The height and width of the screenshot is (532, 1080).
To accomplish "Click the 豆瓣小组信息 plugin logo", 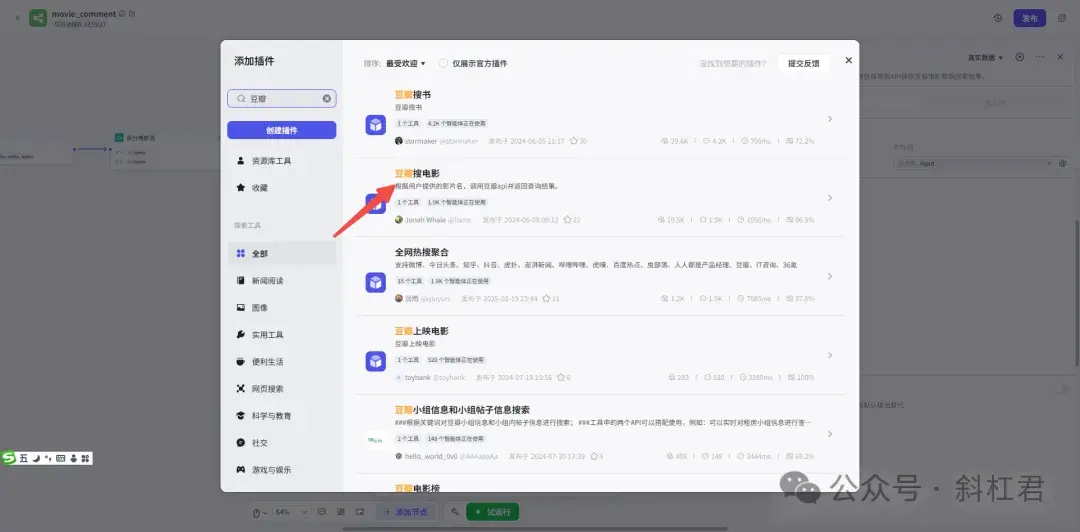I will click(x=375, y=440).
